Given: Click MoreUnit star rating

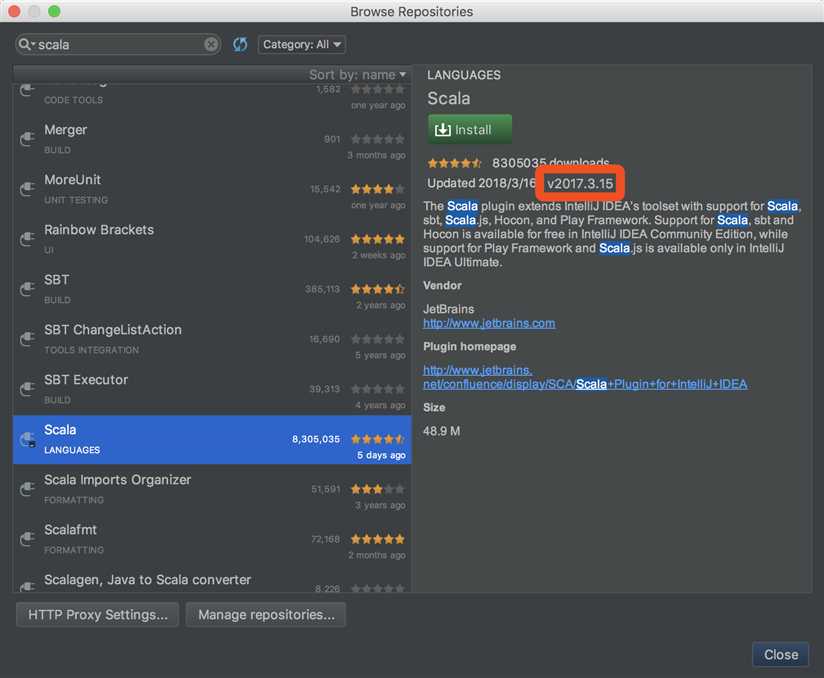Looking at the screenshot, I should coord(378,189).
